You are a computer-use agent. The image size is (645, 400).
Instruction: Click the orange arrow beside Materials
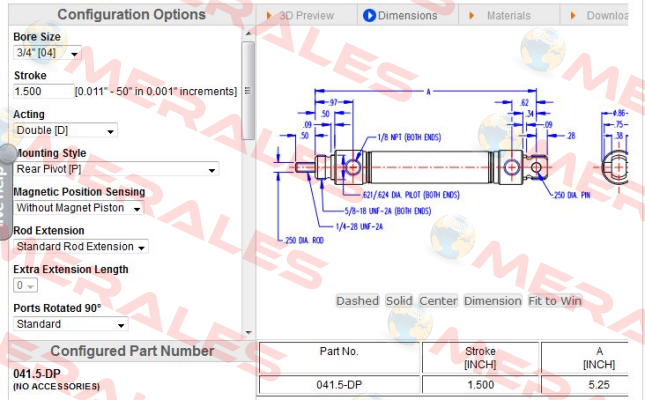tap(471, 16)
